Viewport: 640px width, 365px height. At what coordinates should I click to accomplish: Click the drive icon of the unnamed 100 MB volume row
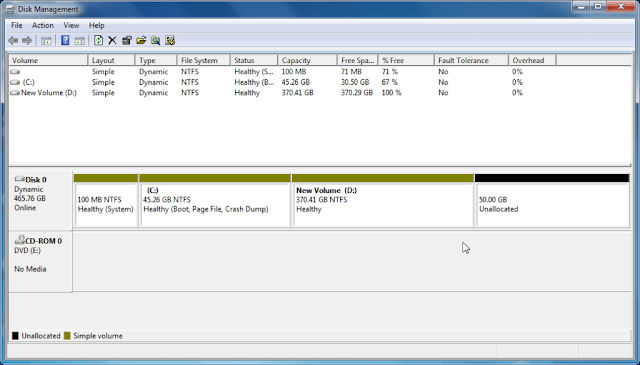[x=15, y=72]
